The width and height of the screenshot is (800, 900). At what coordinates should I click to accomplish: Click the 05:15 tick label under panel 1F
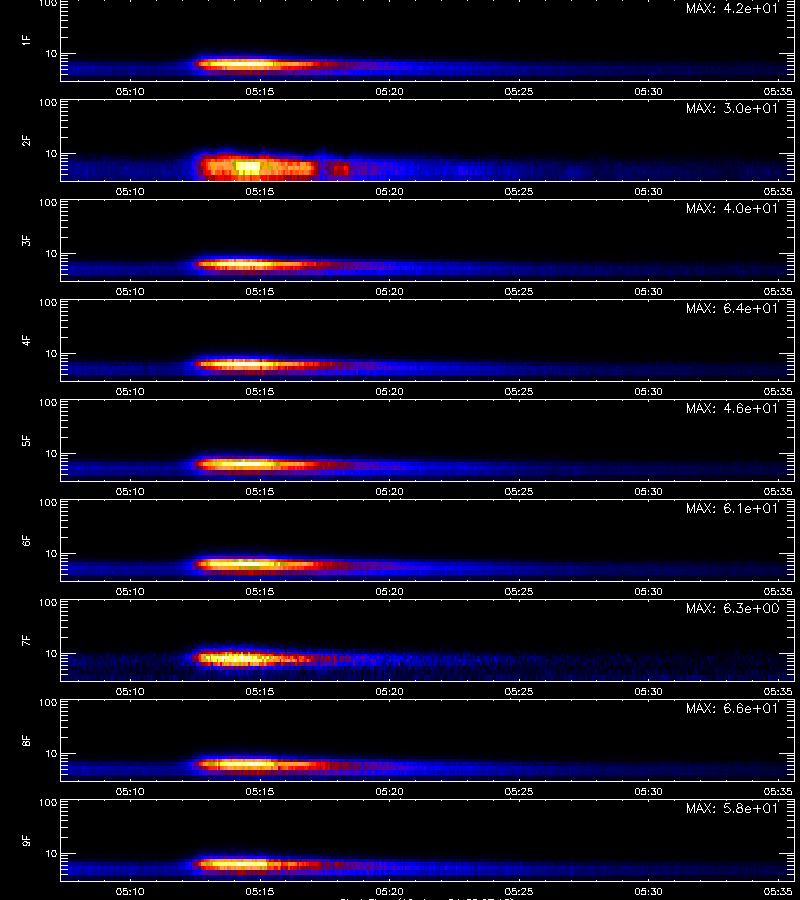click(x=260, y=92)
